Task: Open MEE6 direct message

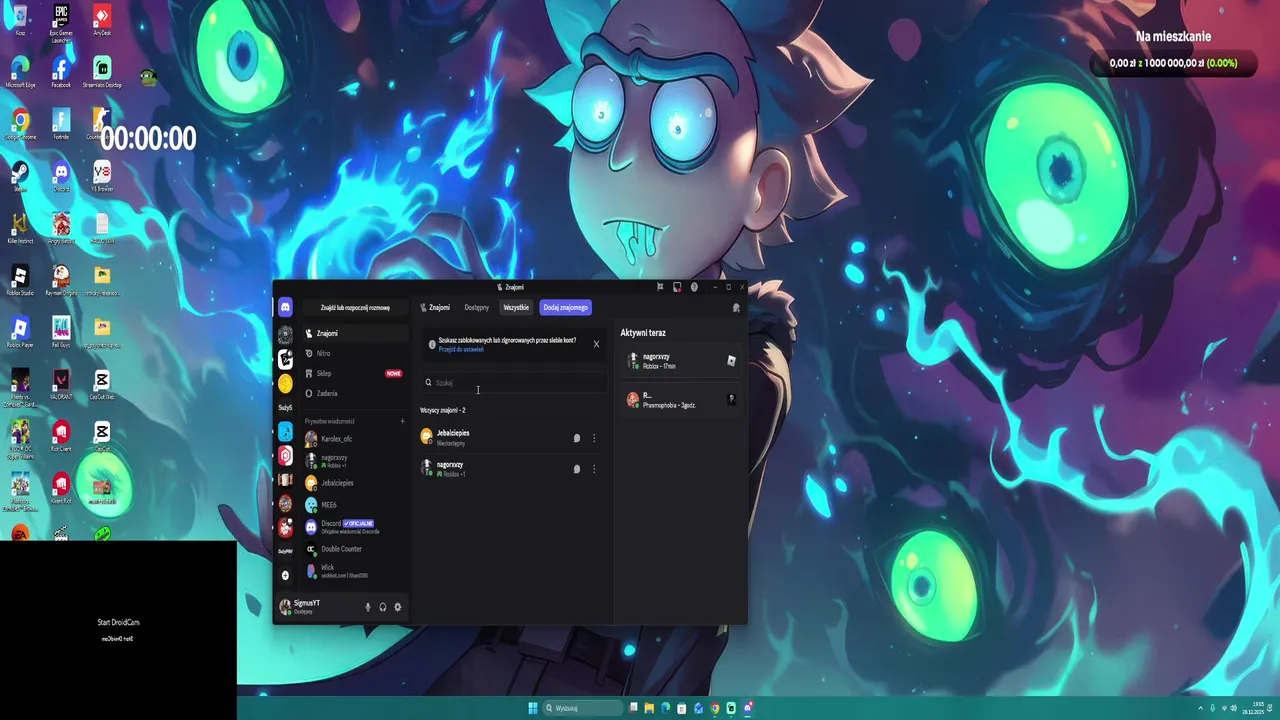Action: 355,505
